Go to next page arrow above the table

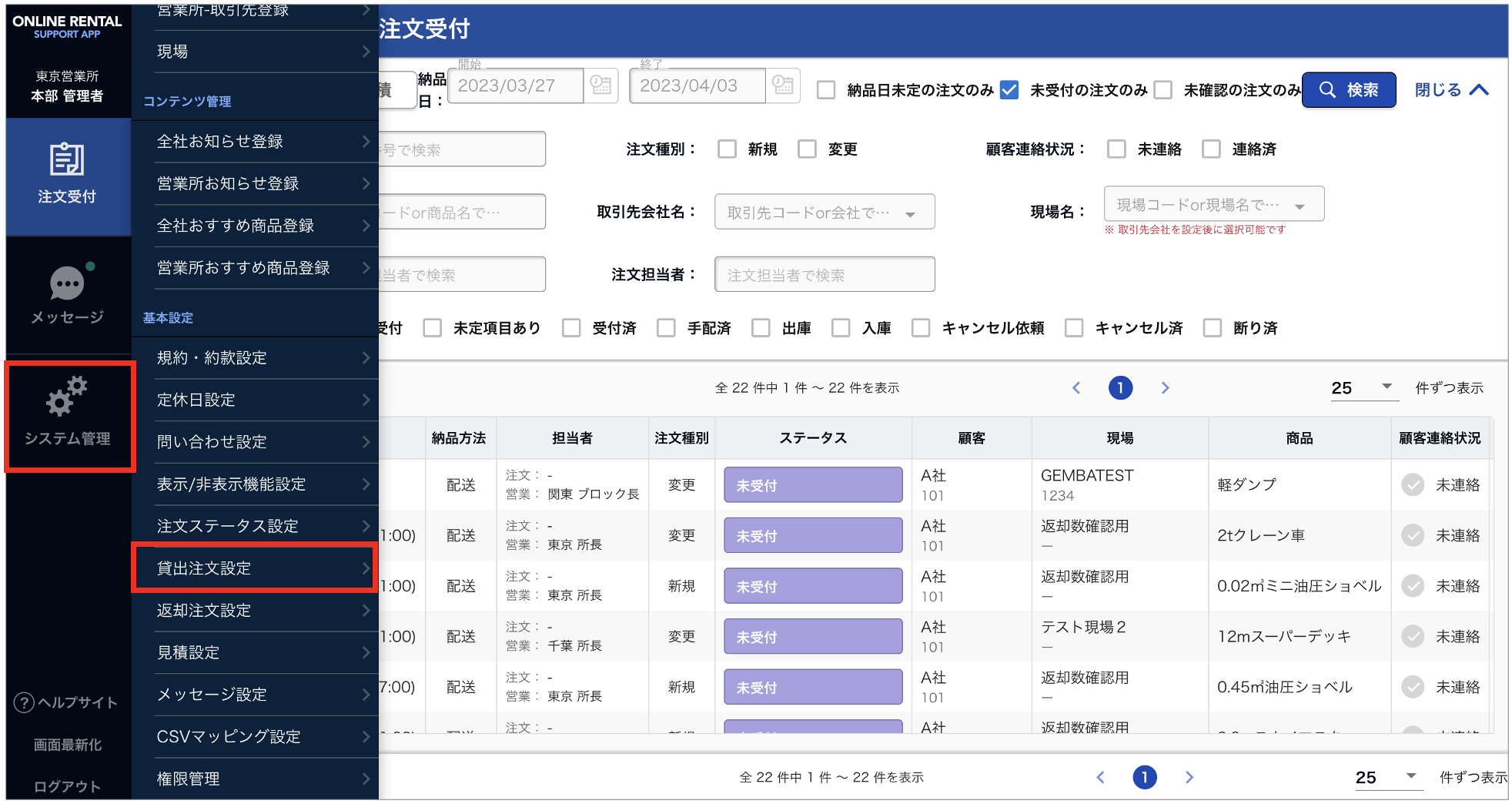click(x=1165, y=388)
